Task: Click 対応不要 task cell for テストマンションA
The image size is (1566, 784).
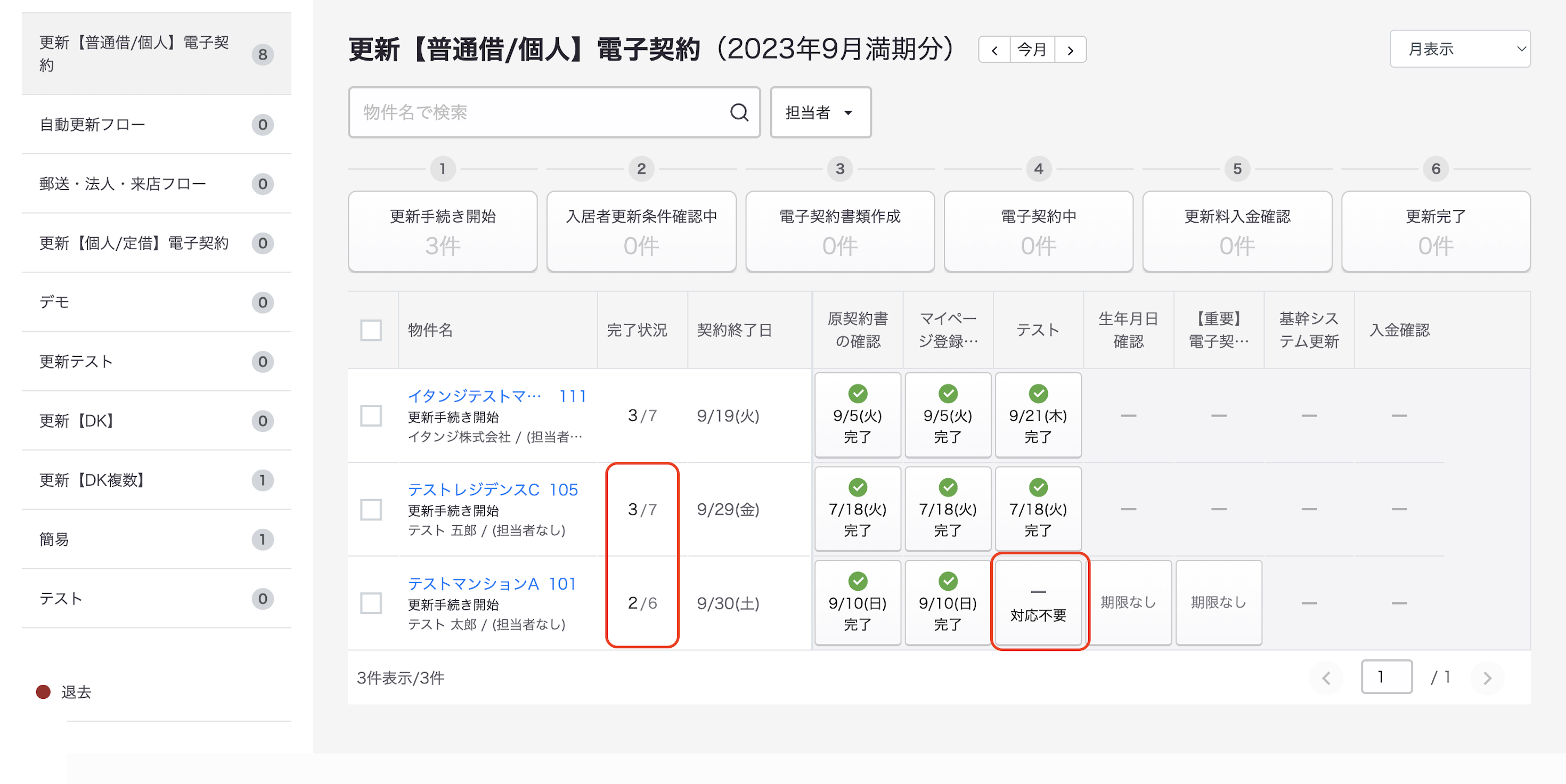Action: pos(1038,602)
